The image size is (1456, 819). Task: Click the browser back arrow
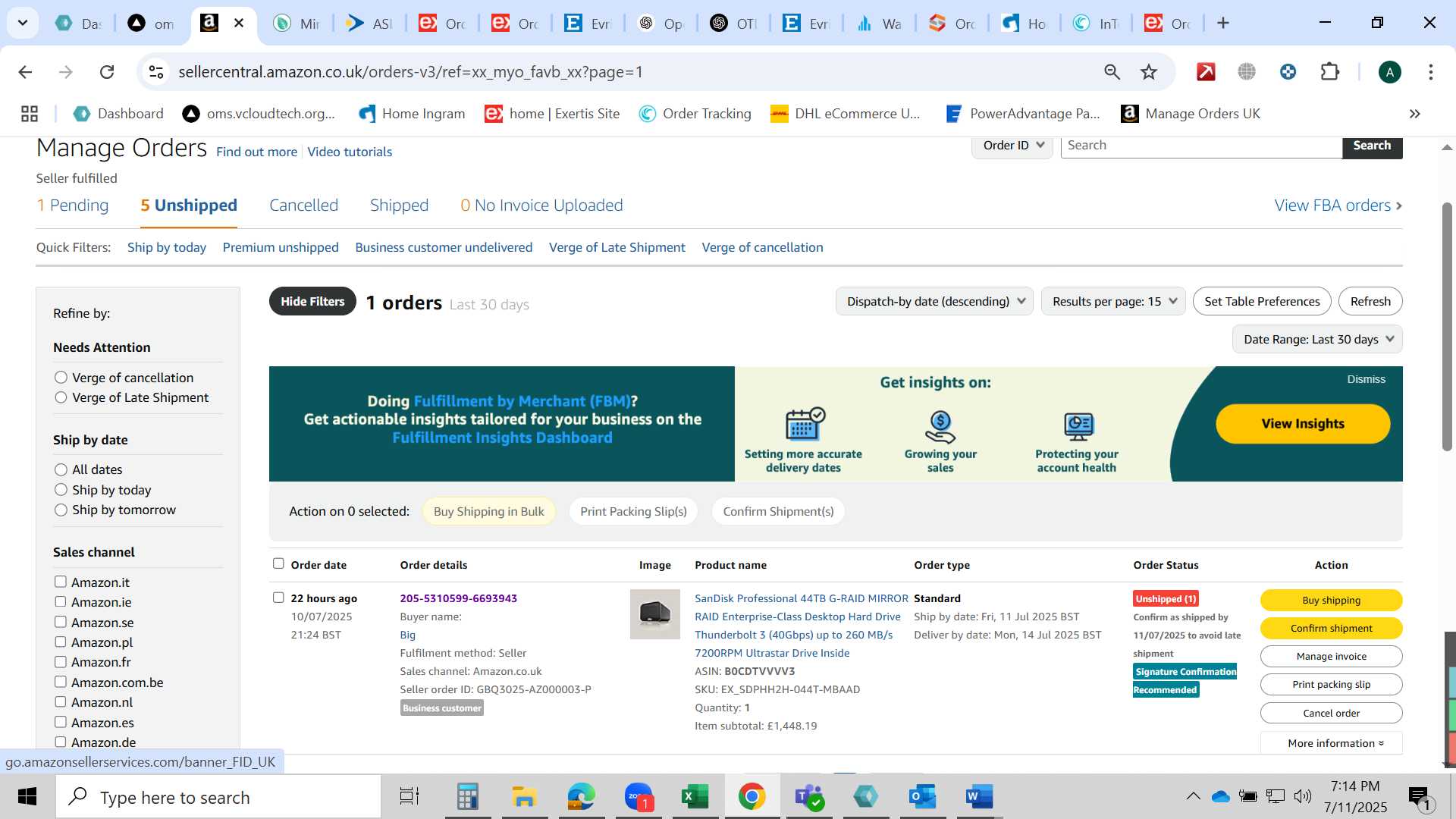pyautogui.click(x=25, y=72)
